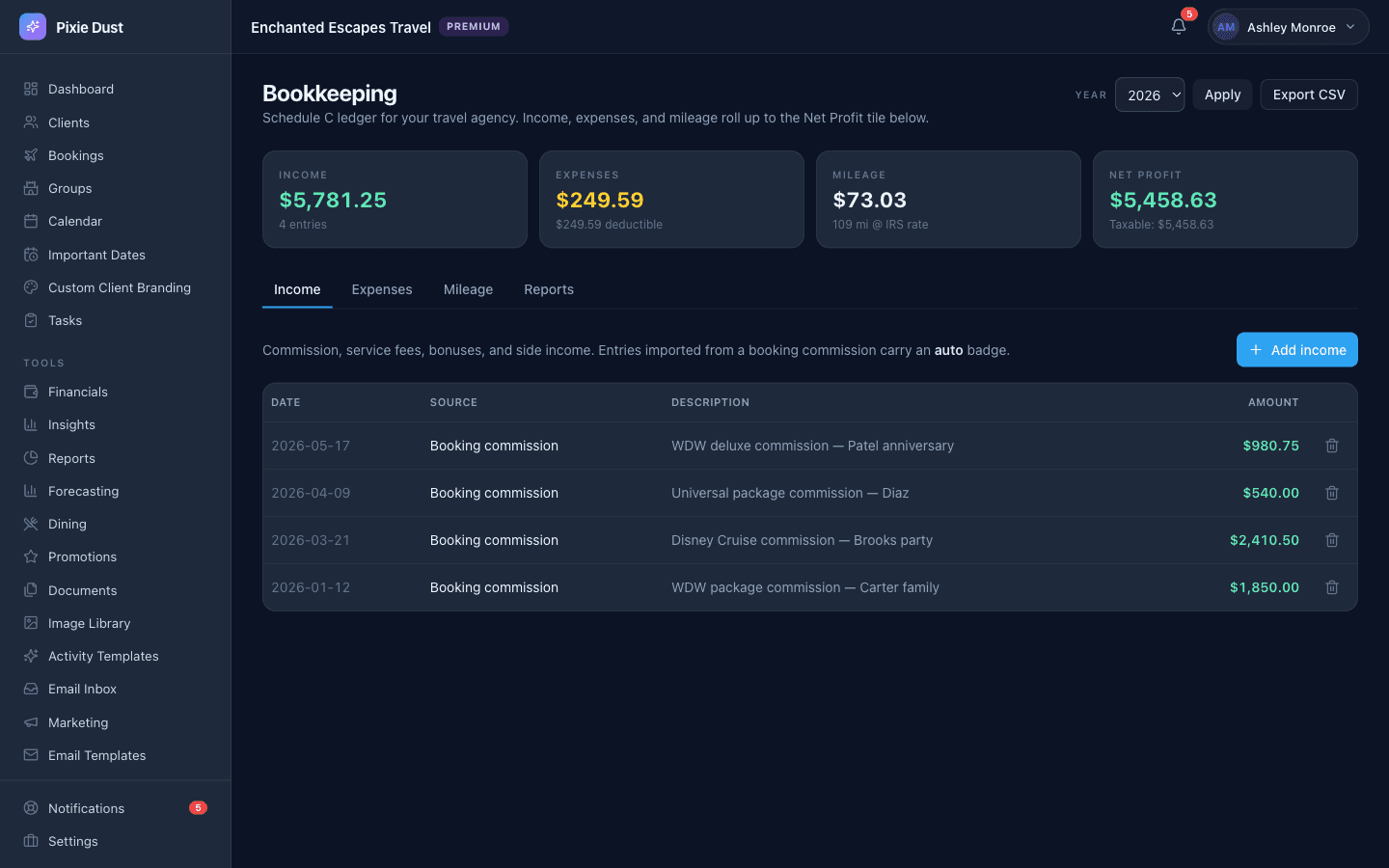
Task: Click the Add income button
Action: (1297, 350)
